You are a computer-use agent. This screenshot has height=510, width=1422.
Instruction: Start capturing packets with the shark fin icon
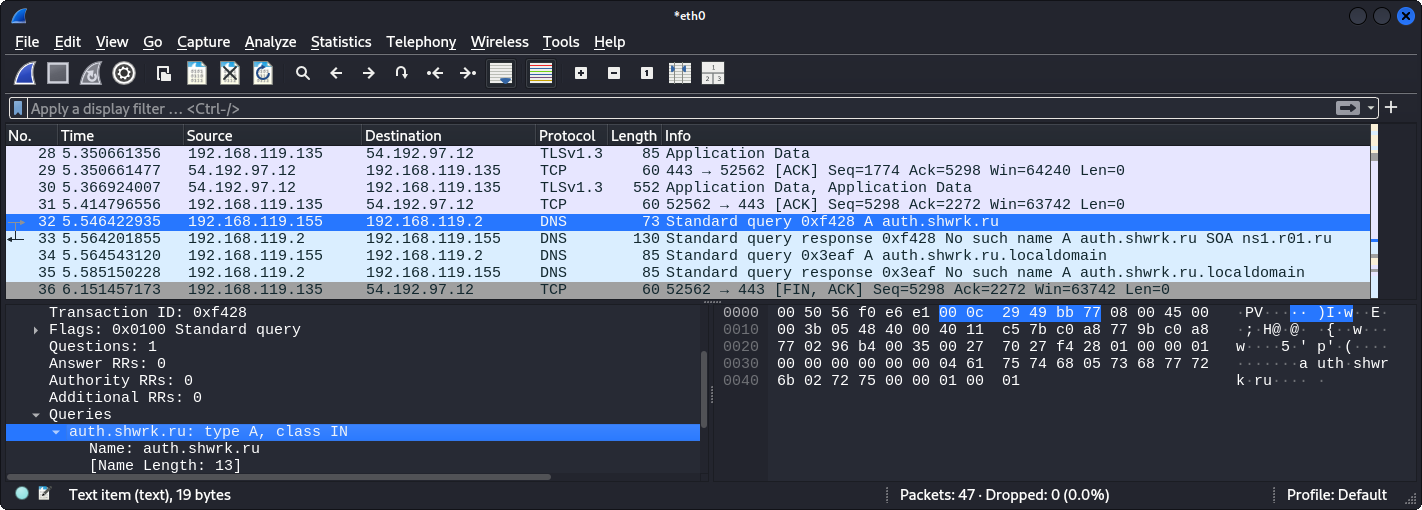(25, 73)
